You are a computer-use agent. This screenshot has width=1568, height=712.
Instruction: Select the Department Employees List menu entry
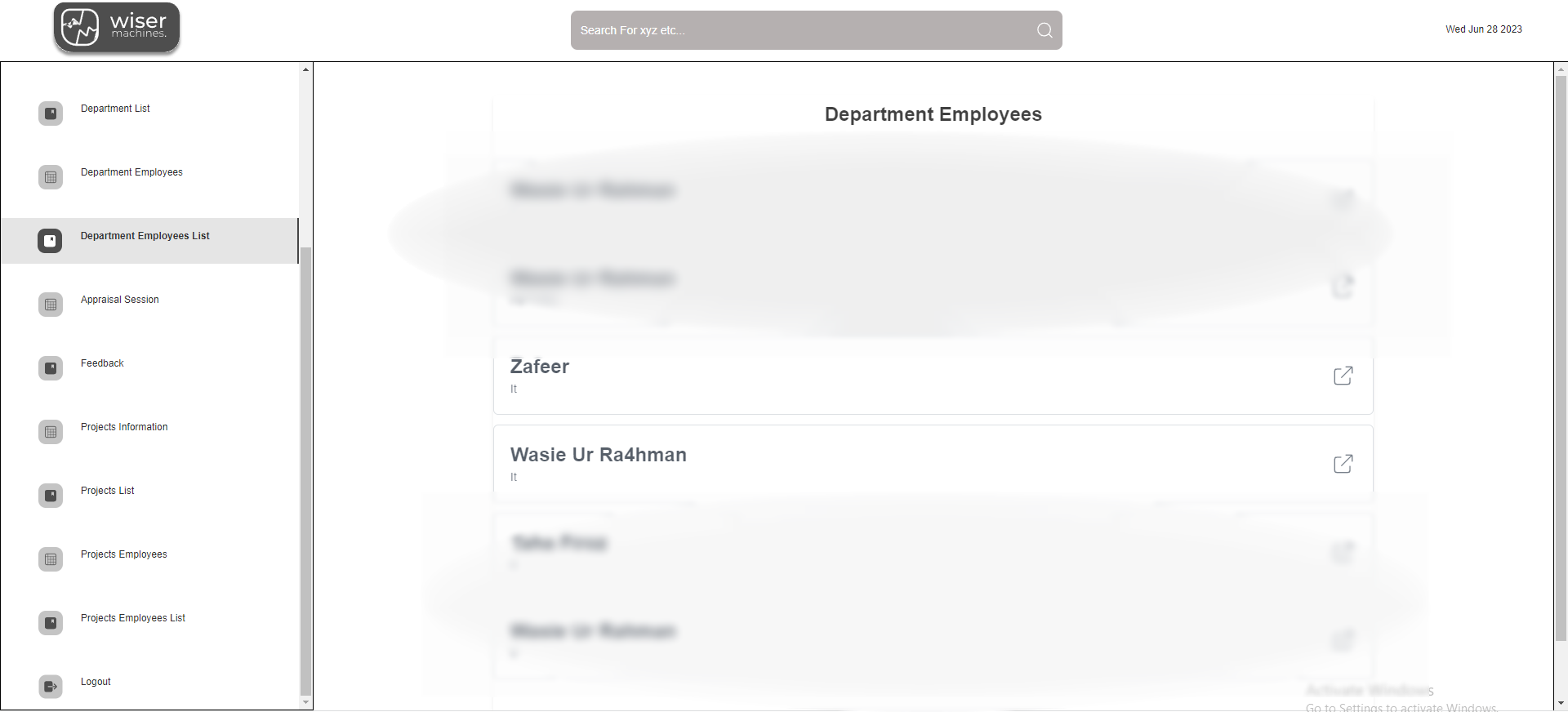[145, 236]
